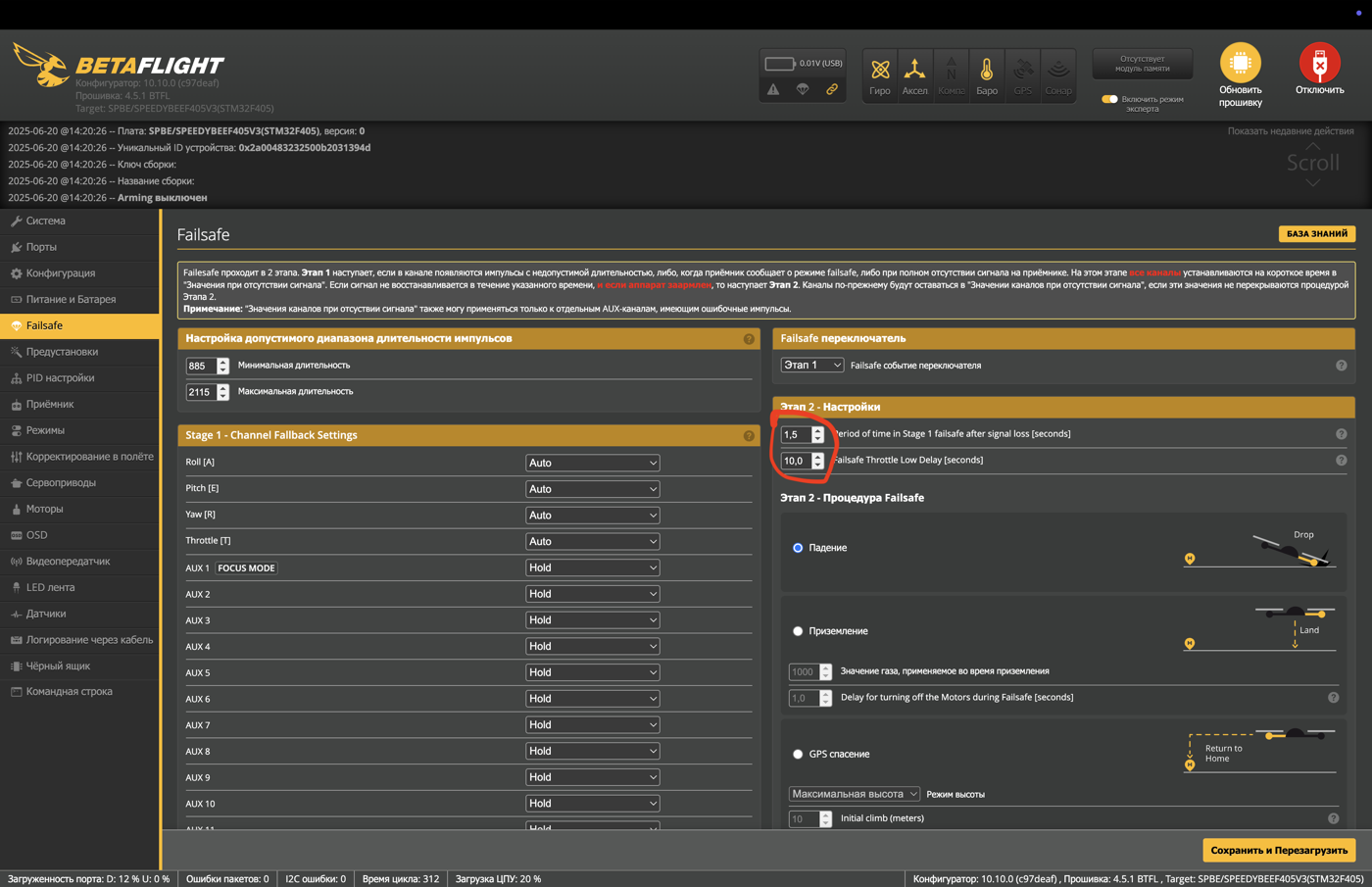Toggle expert mode switch

click(1109, 99)
